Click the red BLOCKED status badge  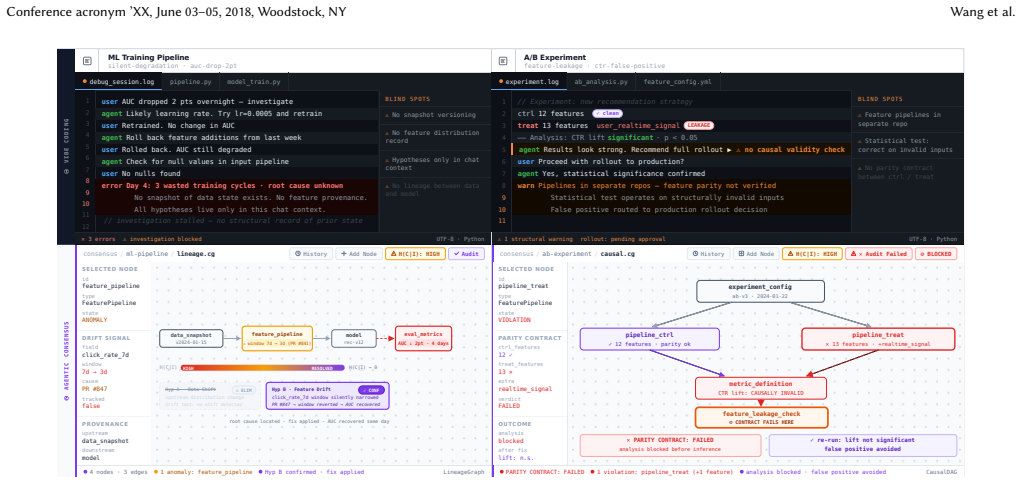[x=936, y=254]
